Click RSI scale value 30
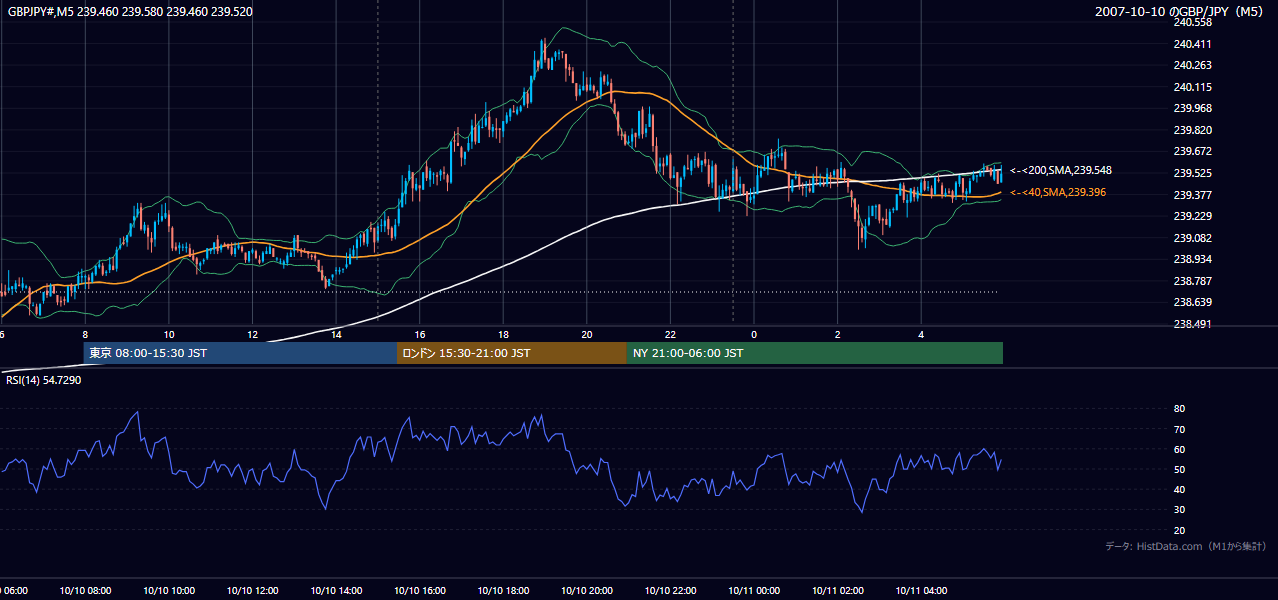Viewport: 1278px width, 600px height. click(1179, 510)
